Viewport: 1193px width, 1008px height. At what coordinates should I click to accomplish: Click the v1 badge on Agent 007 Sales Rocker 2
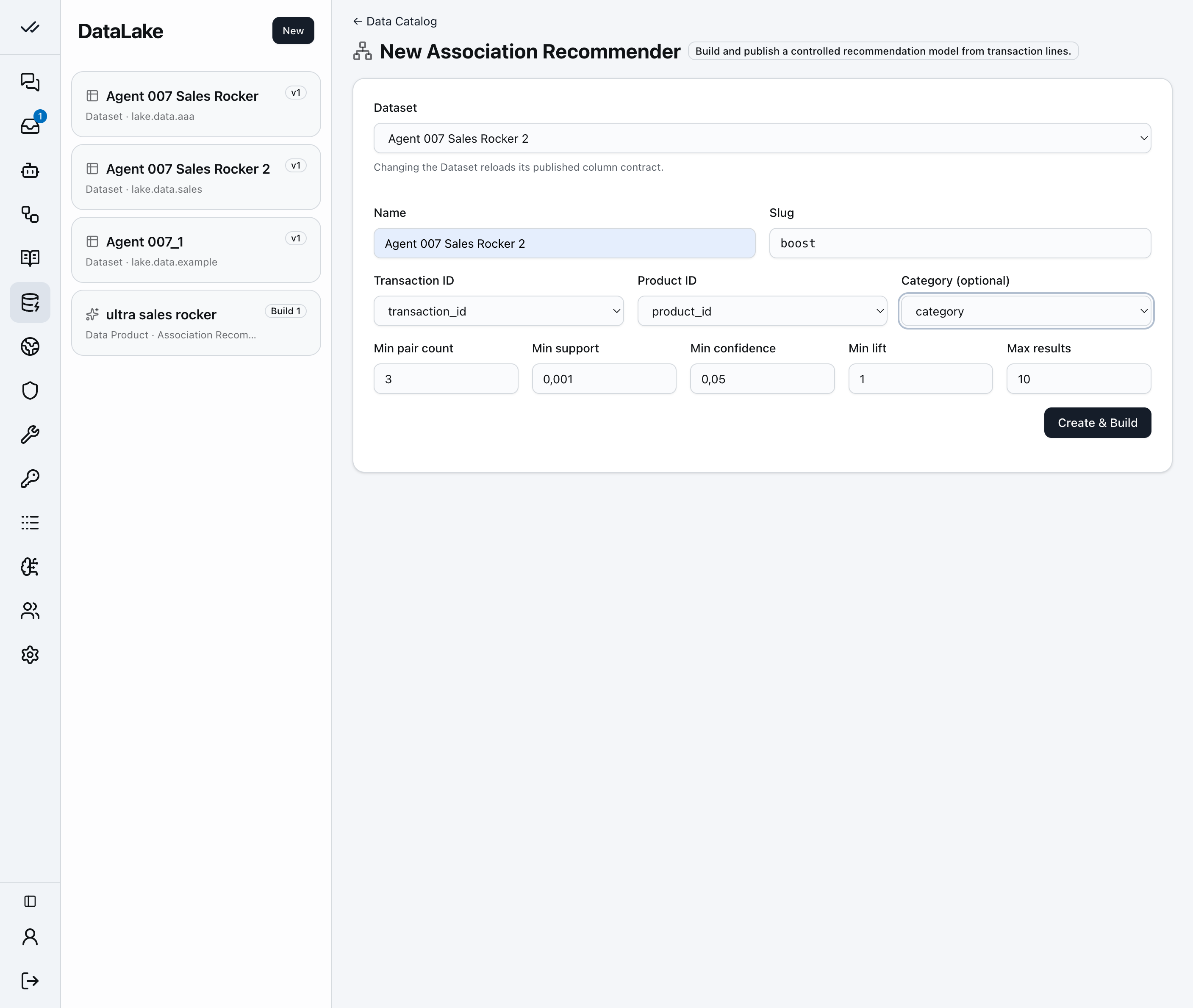point(296,166)
